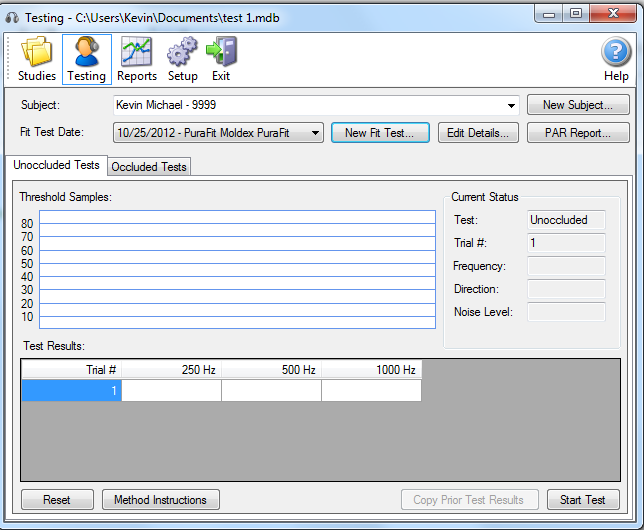Click the Start Test button

(583, 500)
